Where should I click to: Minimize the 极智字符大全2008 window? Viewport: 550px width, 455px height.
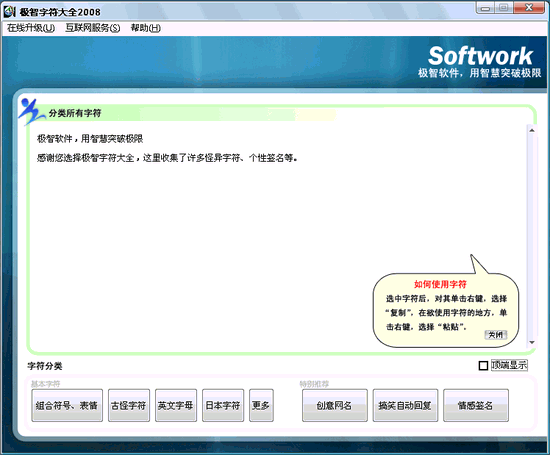[485, 8]
